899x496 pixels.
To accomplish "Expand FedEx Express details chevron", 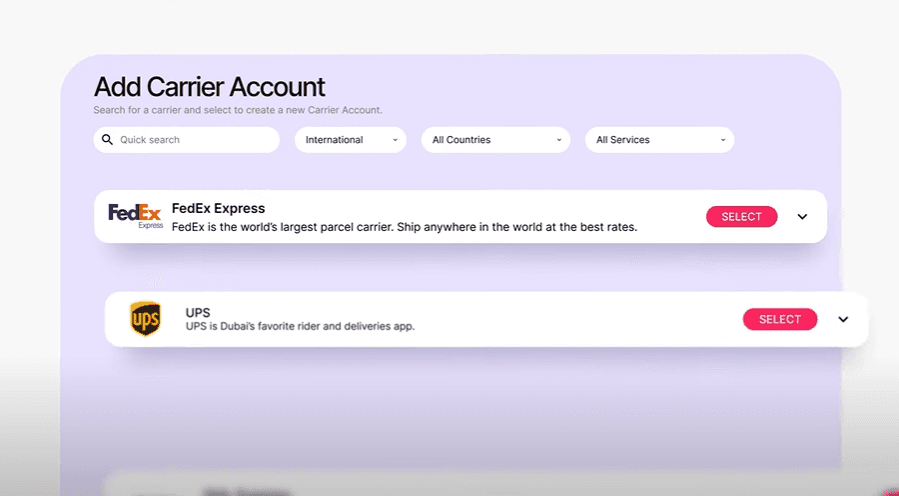I will 802,217.
